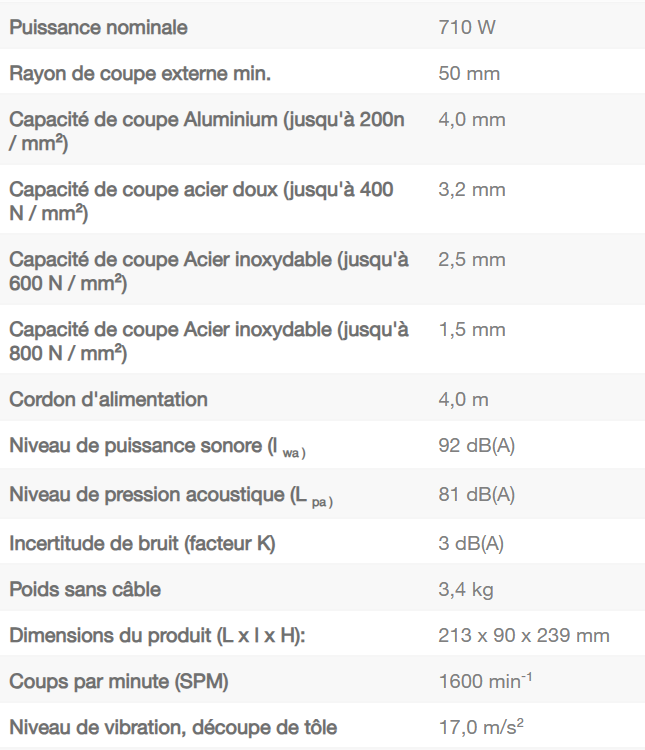Click stainless steel 800 N / mm² label

209,342
